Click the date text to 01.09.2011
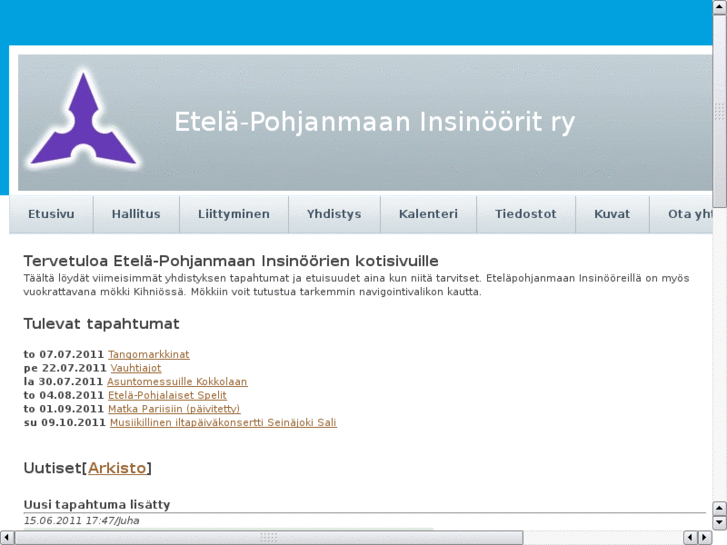The width and height of the screenshot is (727, 545). [64, 409]
